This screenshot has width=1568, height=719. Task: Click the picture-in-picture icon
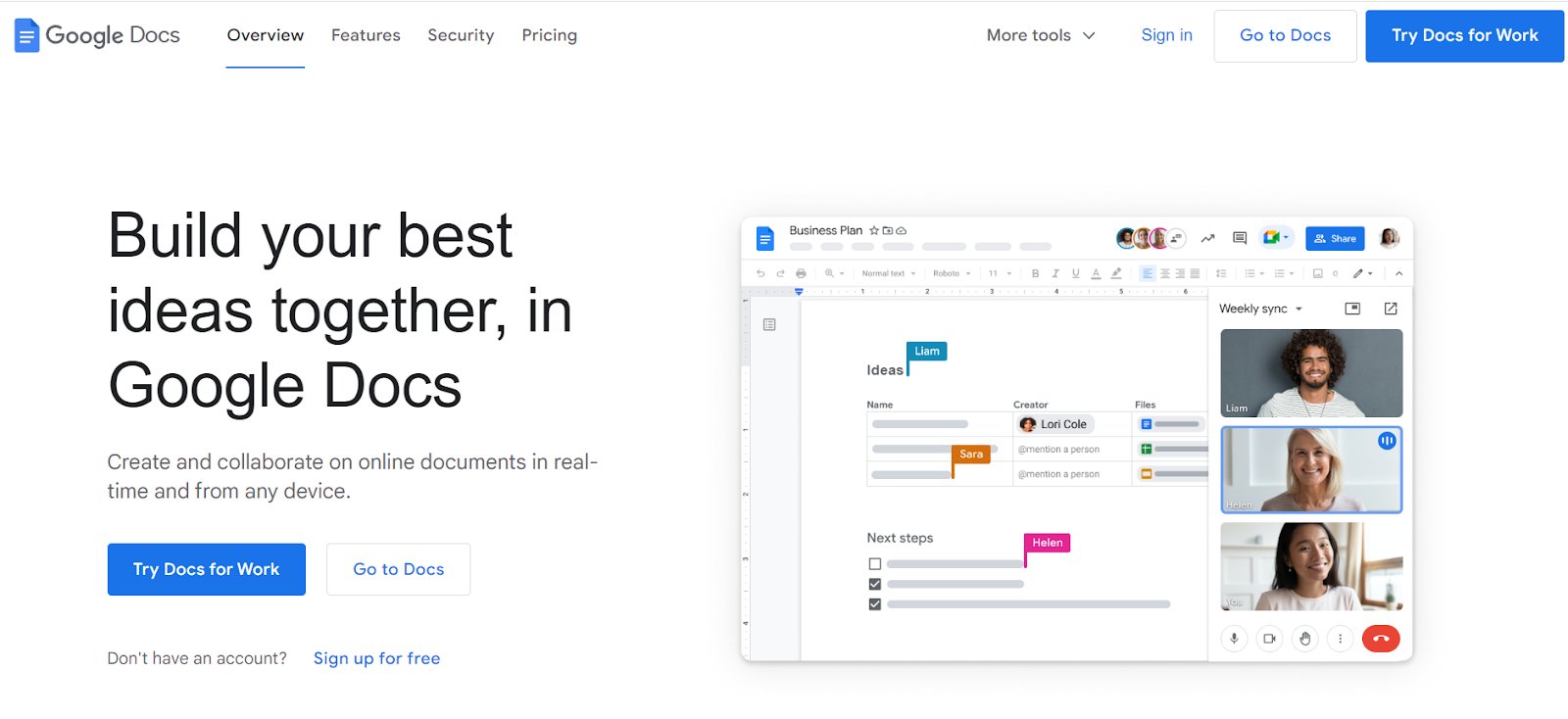coord(1352,309)
